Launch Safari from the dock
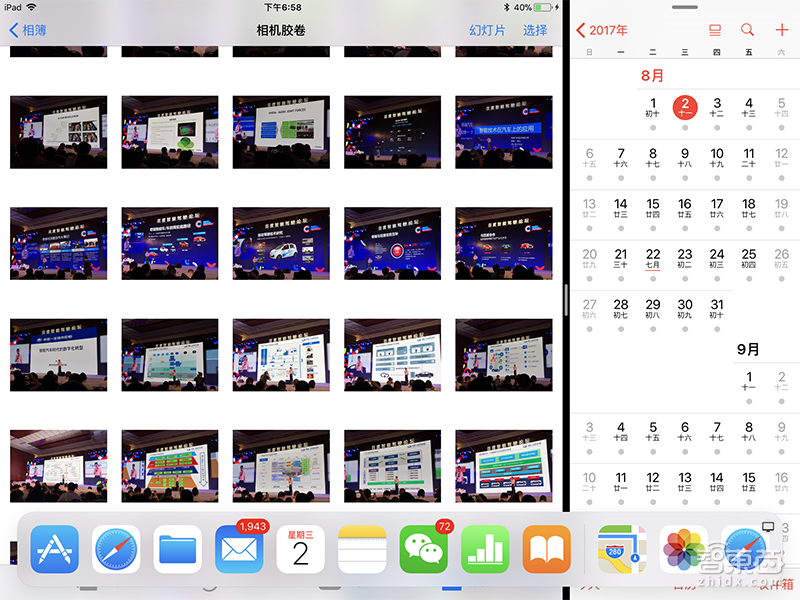This screenshot has height=600, width=800. pyautogui.click(x=116, y=548)
